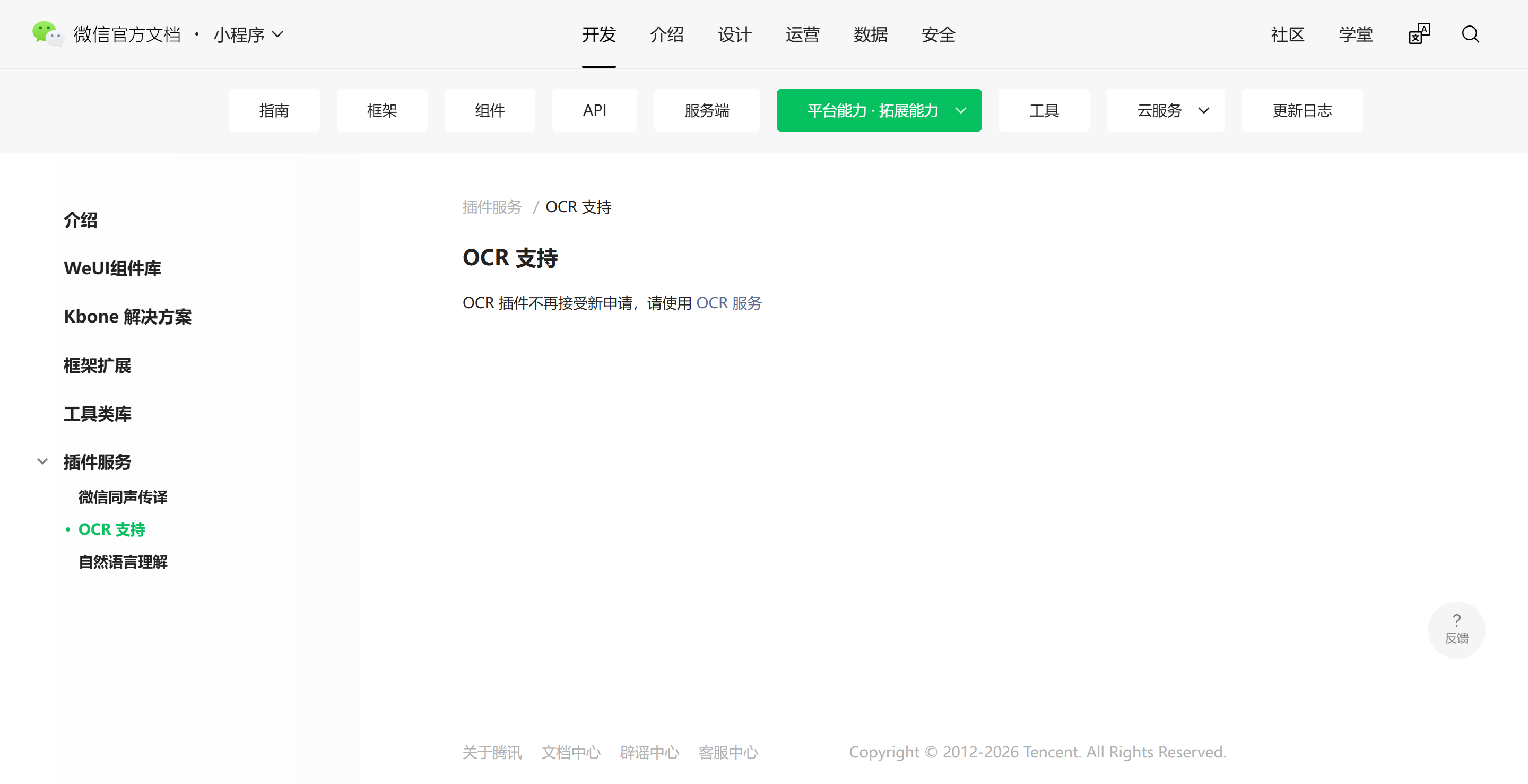This screenshot has width=1528, height=784.
Task: Open the 关于腾讯 footer link
Action: point(492,752)
